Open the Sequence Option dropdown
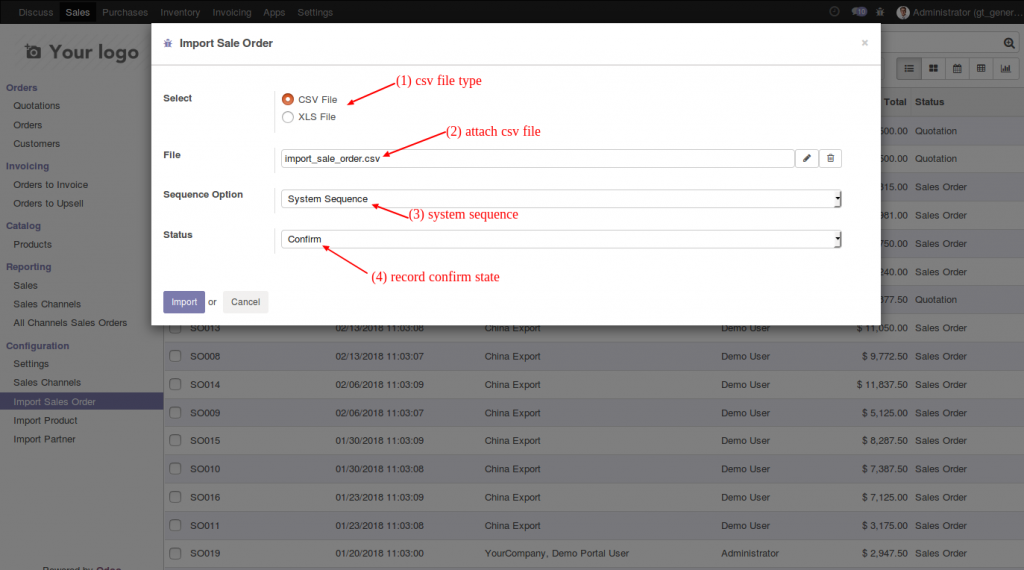Screen dimensions: 1024x570 pos(560,199)
